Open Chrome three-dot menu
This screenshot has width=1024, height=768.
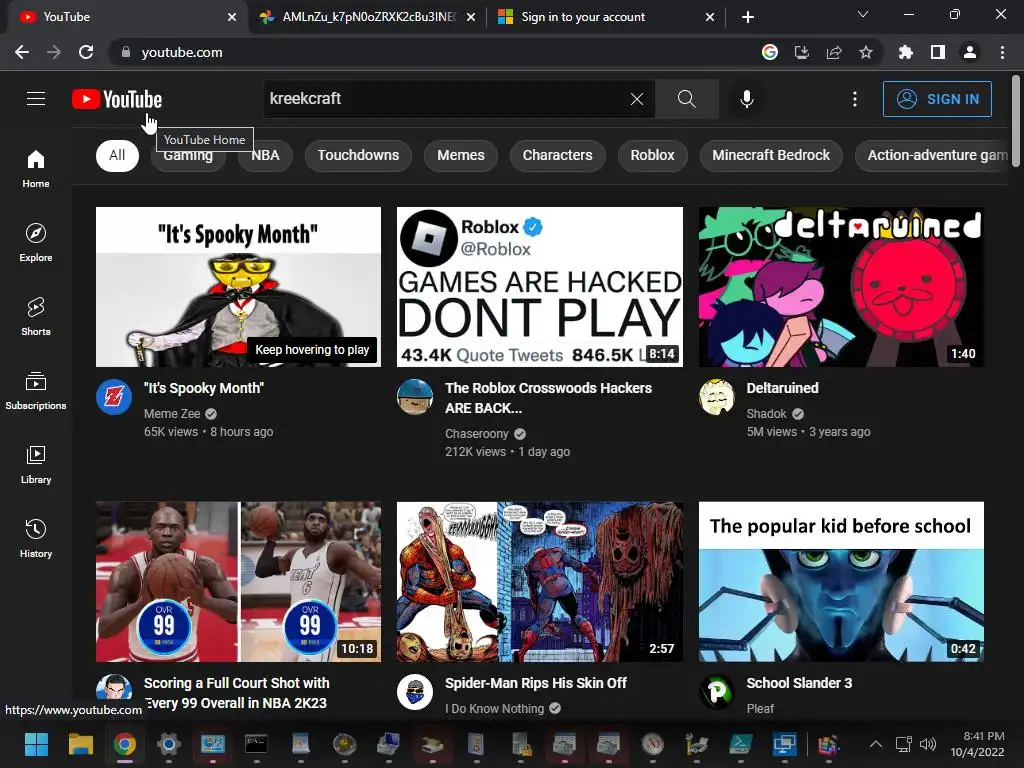coord(1002,52)
